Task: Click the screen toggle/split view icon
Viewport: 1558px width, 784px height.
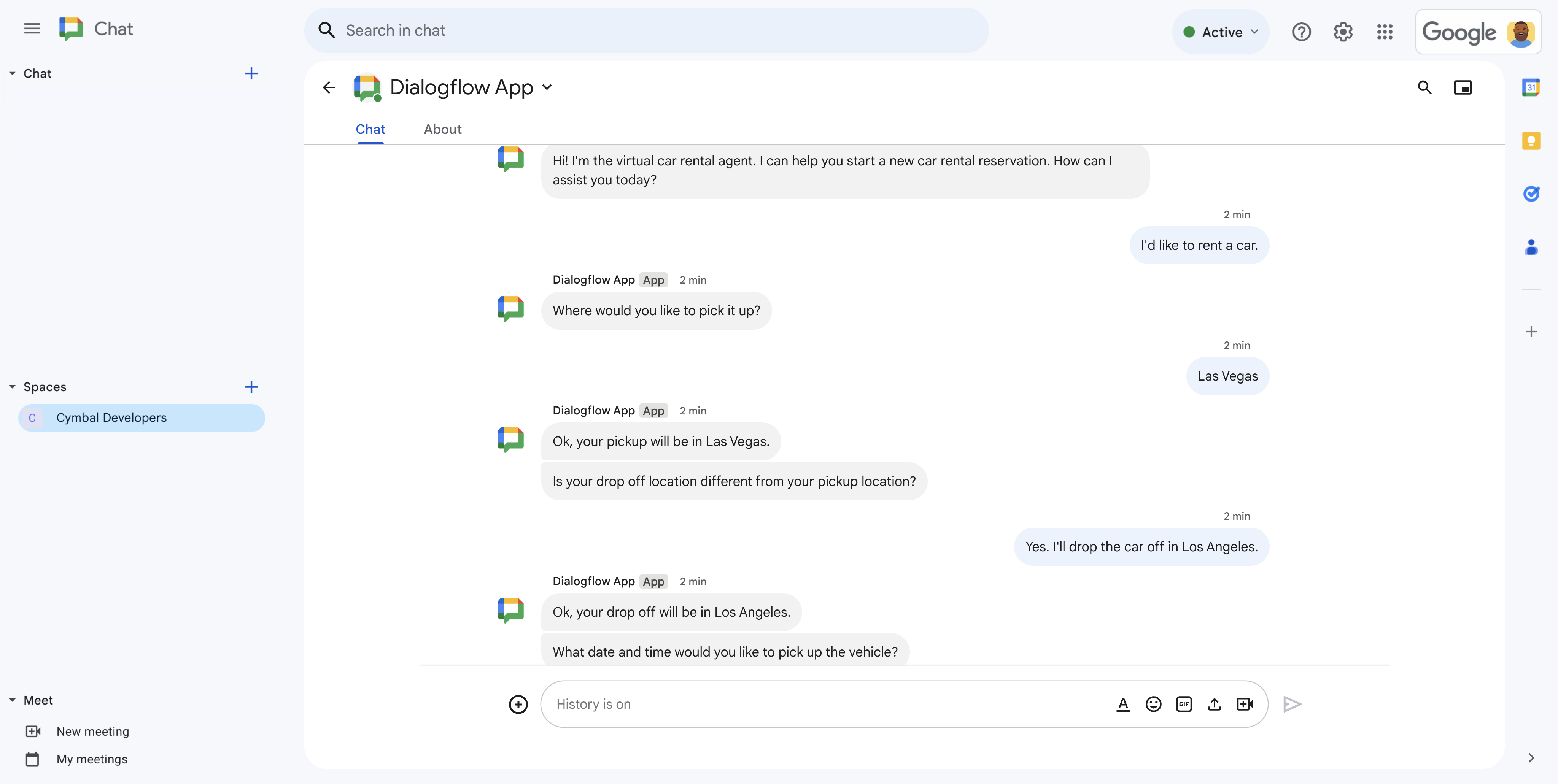Action: [x=1463, y=87]
